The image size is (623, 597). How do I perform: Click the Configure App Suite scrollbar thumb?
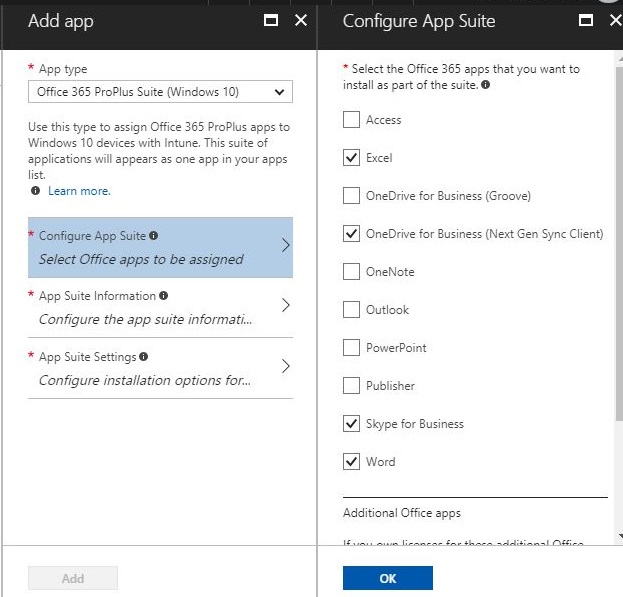coord(619,243)
